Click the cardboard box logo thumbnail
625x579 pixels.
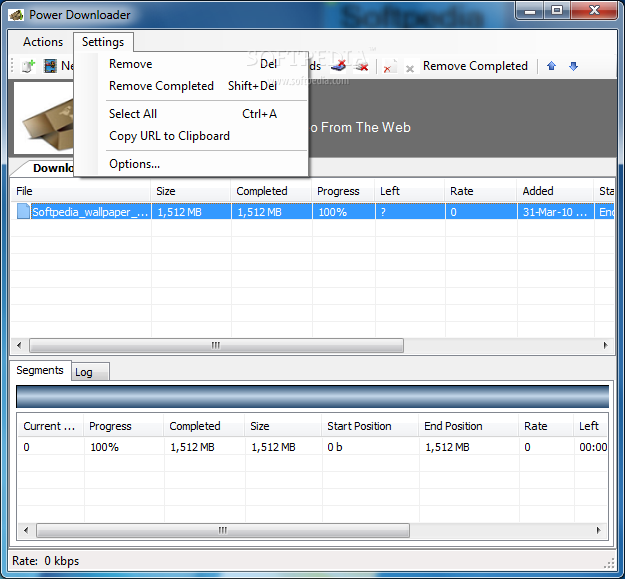click(44, 118)
